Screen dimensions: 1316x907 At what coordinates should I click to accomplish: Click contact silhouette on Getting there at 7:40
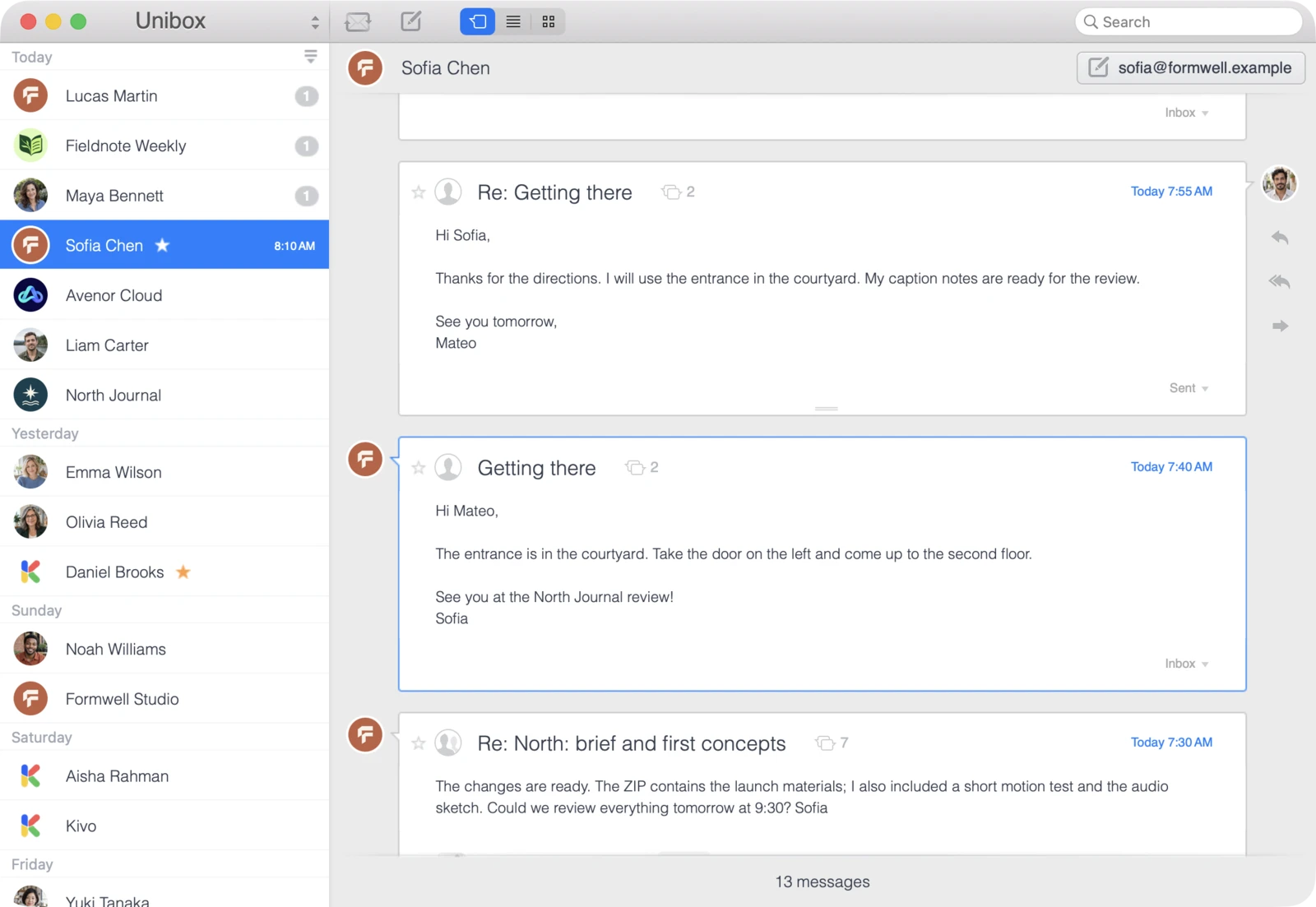[x=448, y=467]
